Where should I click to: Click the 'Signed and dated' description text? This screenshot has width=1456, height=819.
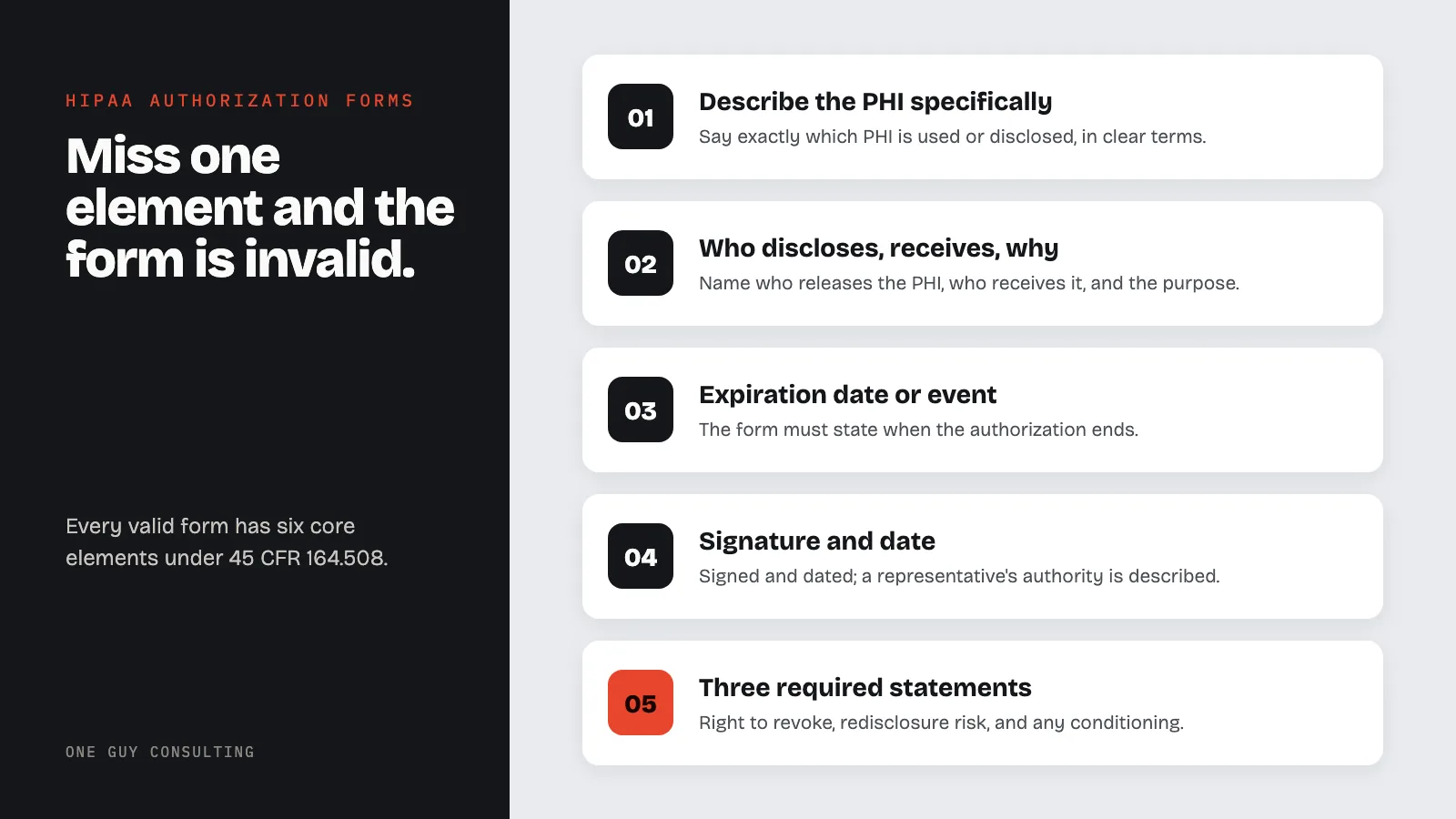click(x=959, y=576)
